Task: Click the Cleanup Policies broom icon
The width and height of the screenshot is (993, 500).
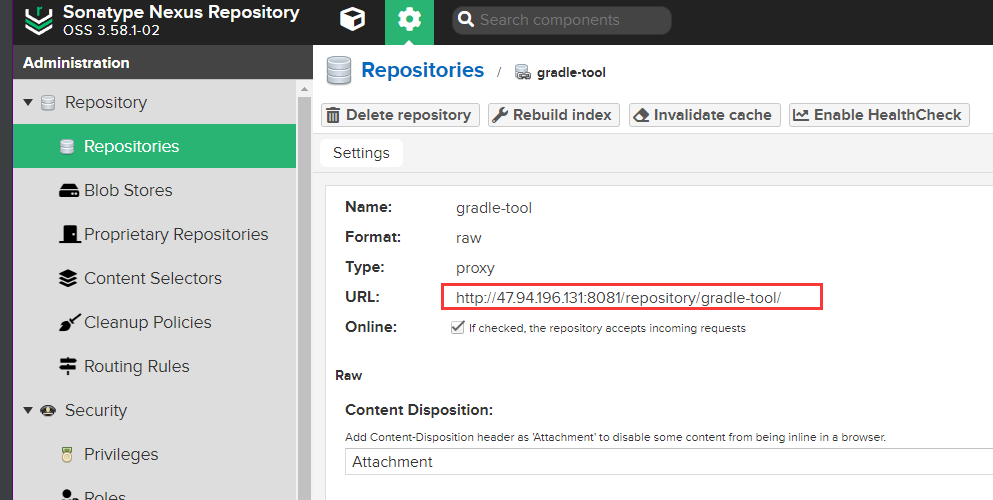Action: point(68,323)
